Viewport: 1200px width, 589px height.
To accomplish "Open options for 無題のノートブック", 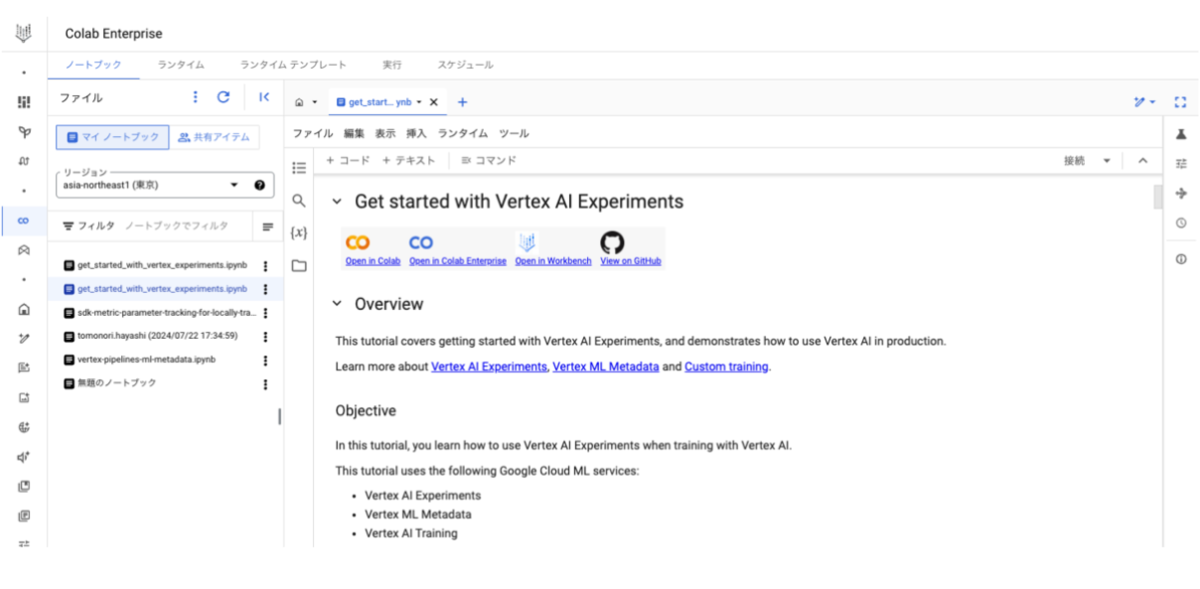I will [x=265, y=384].
